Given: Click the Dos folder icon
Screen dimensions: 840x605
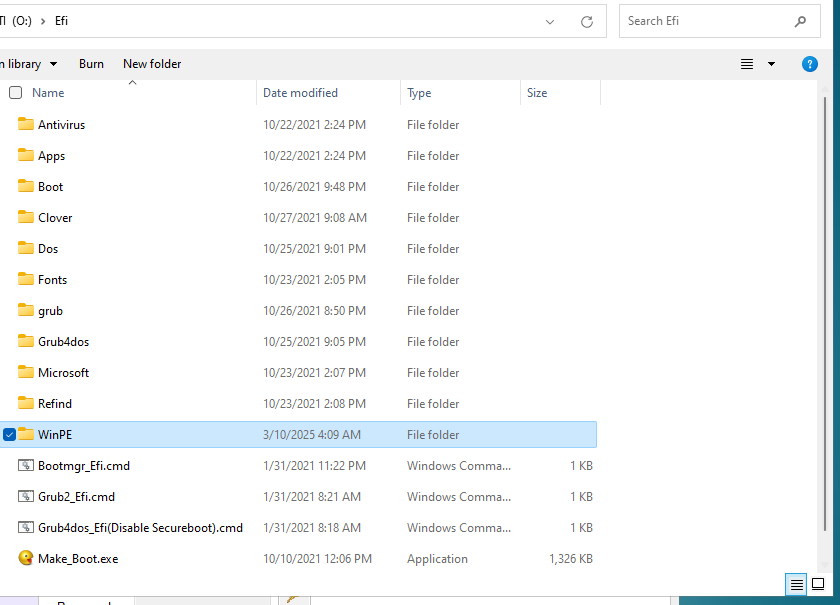Looking at the screenshot, I should (x=26, y=249).
